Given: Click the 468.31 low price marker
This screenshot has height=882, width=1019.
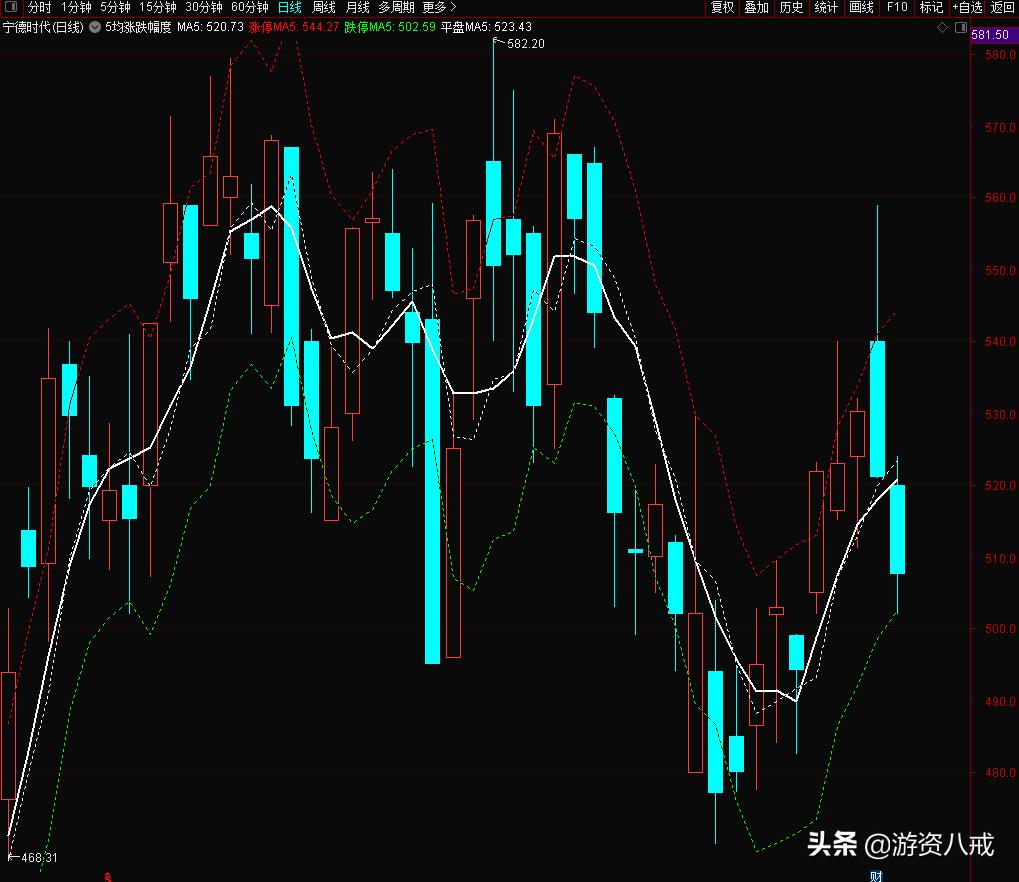Looking at the screenshot, I should pyautogui.click(x=40, y=858).
